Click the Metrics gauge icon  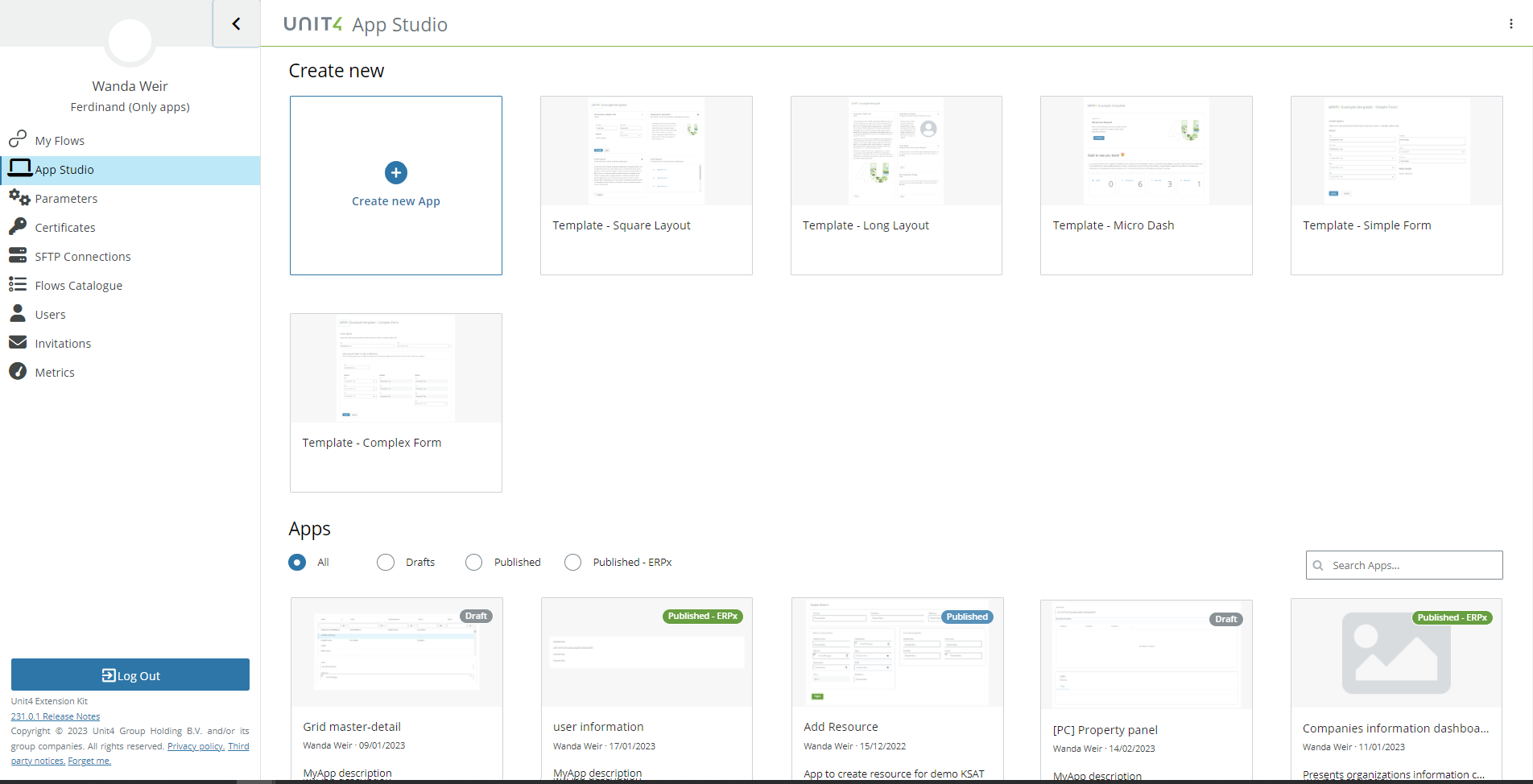[x=18, y=371]
